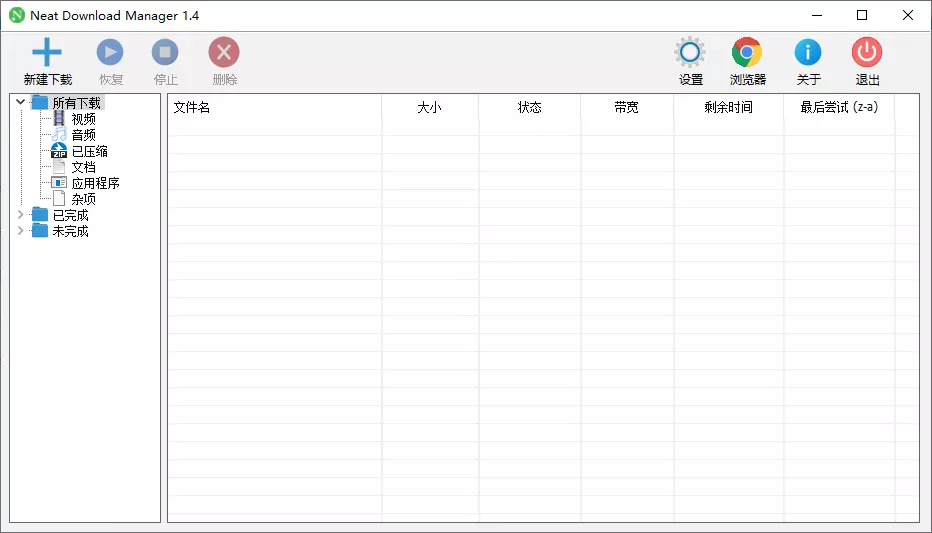The width and height of the screenshot is (932, 533).
Task: Select the Audio (音频) music note icon
Action: click(x=59, y=134)
